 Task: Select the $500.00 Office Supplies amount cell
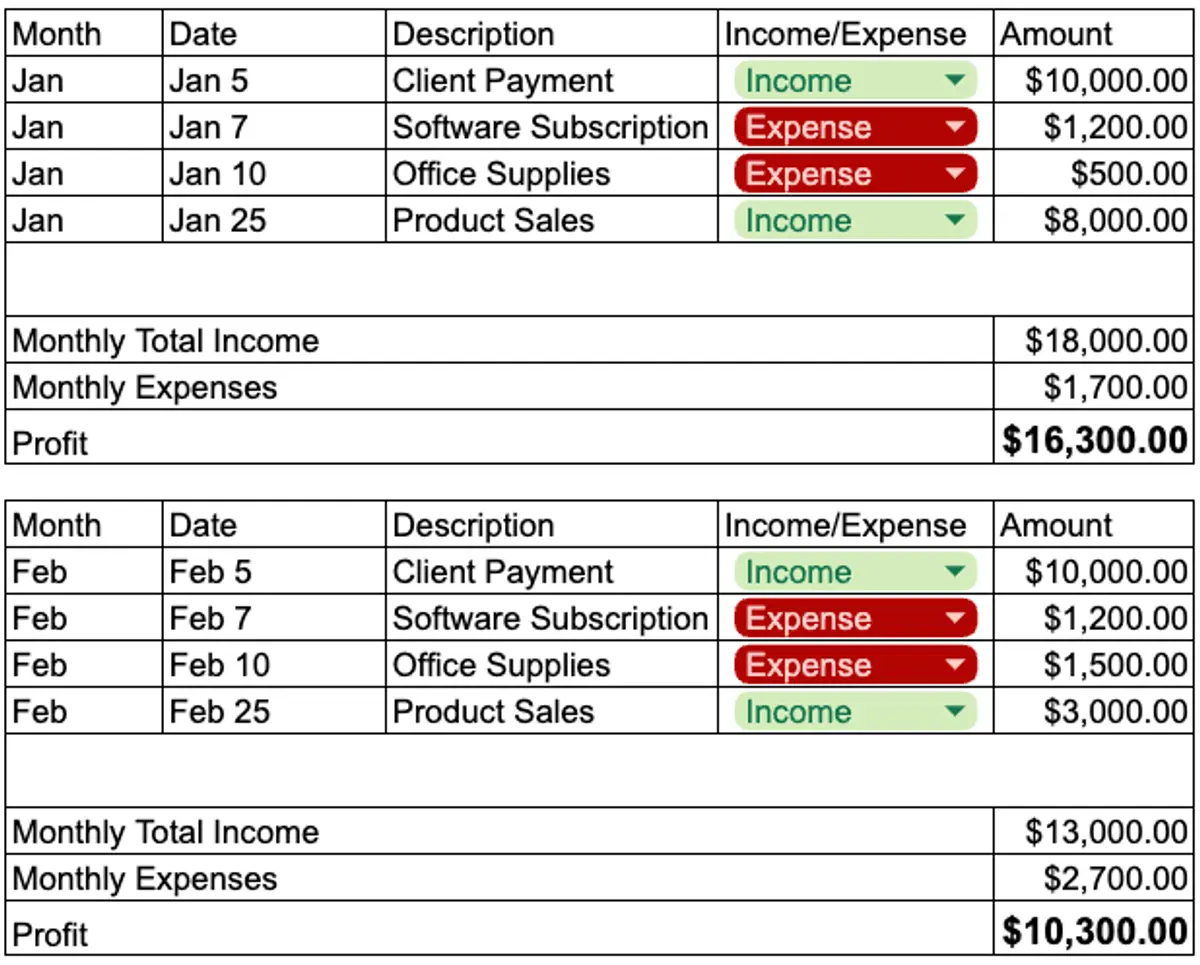(1094, 174)
